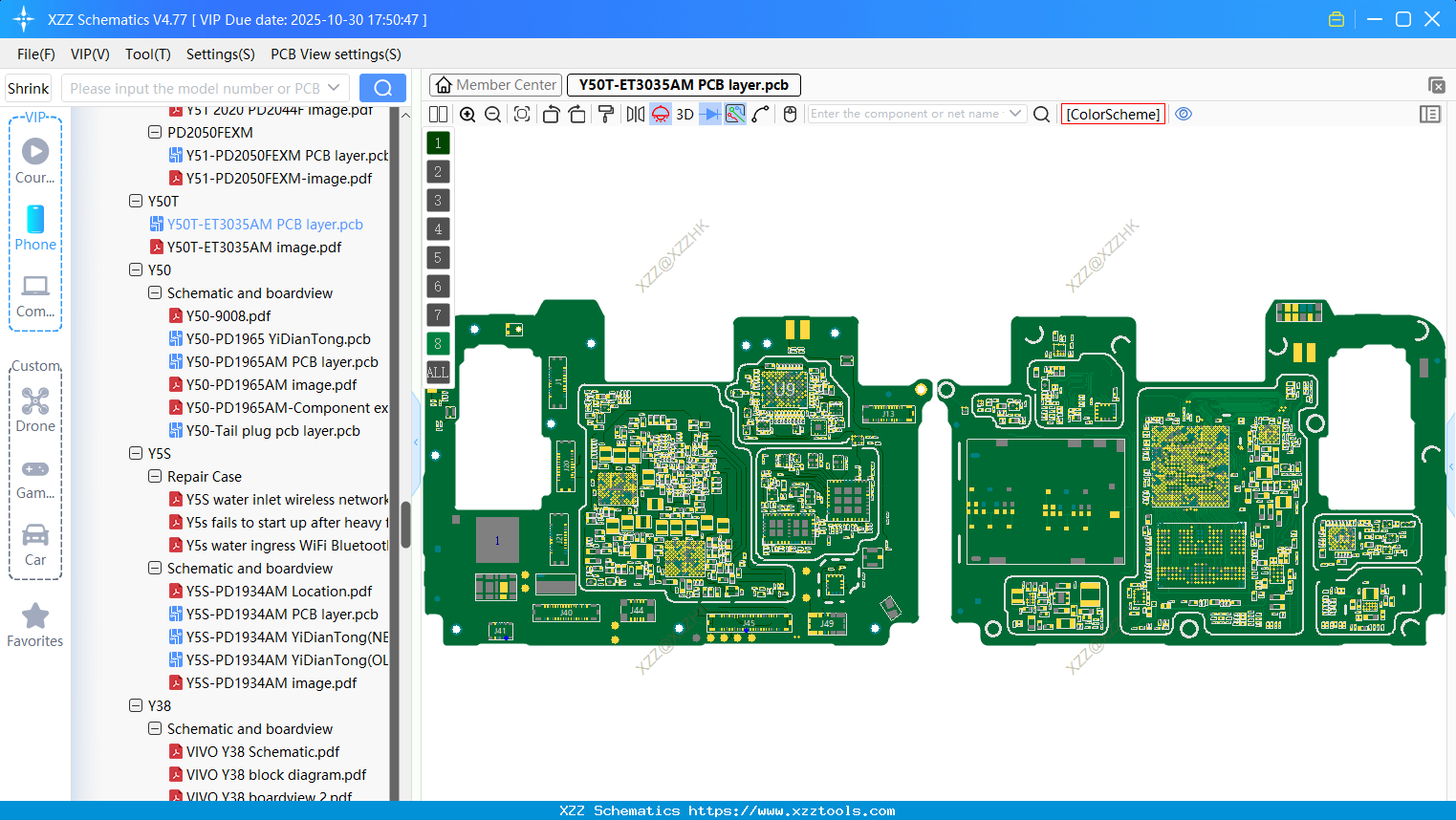Viewport: 1456px width, 820px height.
Task: Select layer 3 in the layer list
Action: coord(437,200)
